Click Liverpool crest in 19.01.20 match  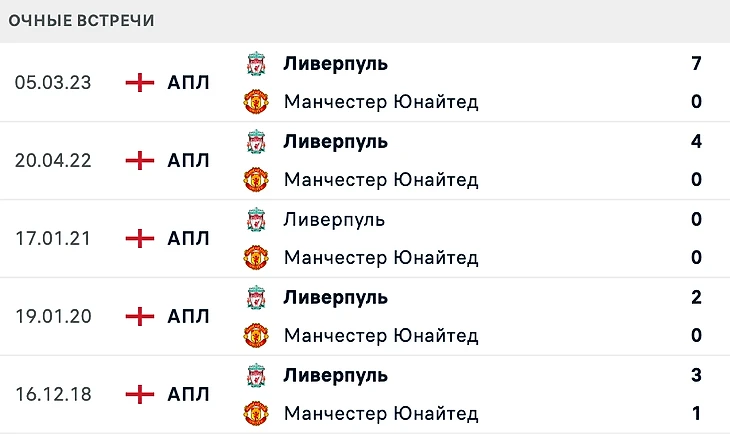pyautogui.click(x=256, y=297)
